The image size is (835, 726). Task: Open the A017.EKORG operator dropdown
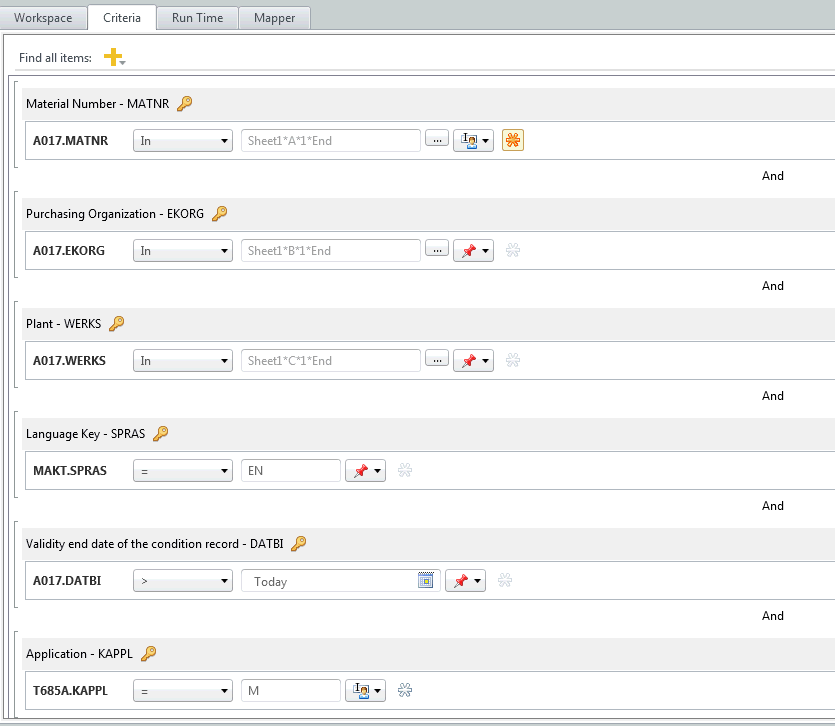(x=183, y=250)
